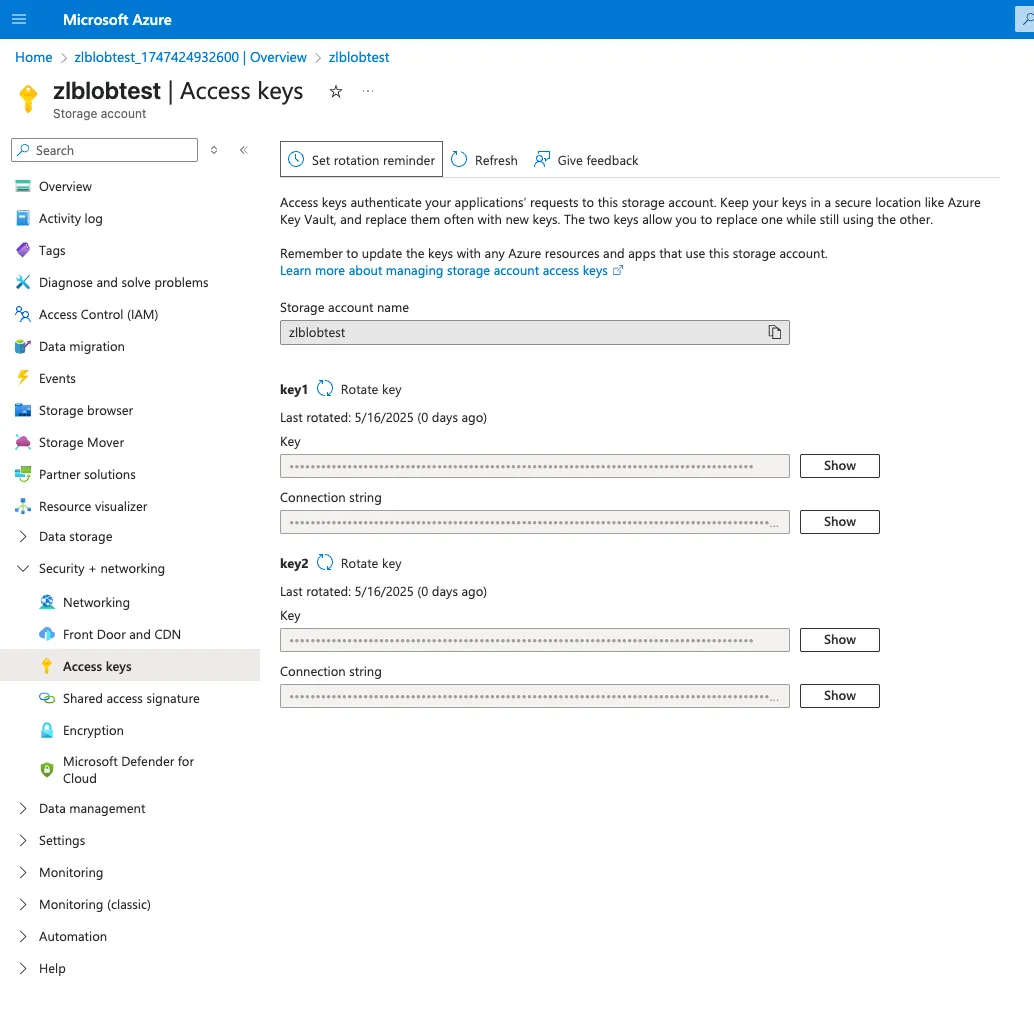Click the sidebar Search field

(105, 150)
